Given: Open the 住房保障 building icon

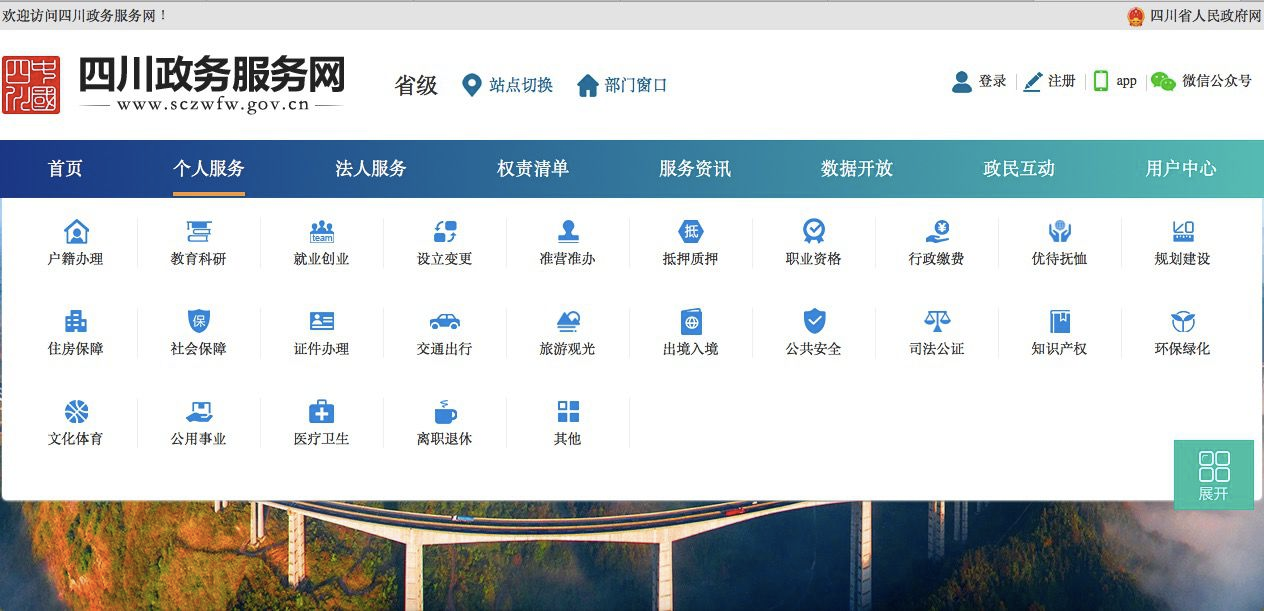Looking at the screenshot, I should click(76, 321).
